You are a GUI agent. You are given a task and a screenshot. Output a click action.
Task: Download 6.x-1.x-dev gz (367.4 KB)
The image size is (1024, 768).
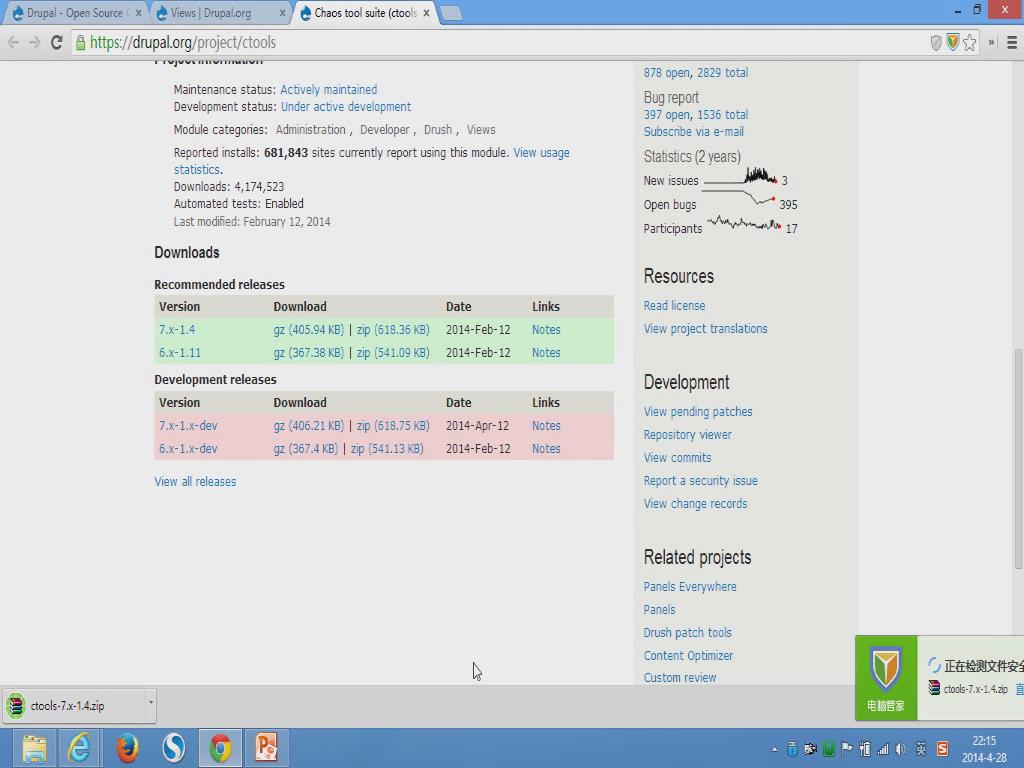(x=306, y=449)
